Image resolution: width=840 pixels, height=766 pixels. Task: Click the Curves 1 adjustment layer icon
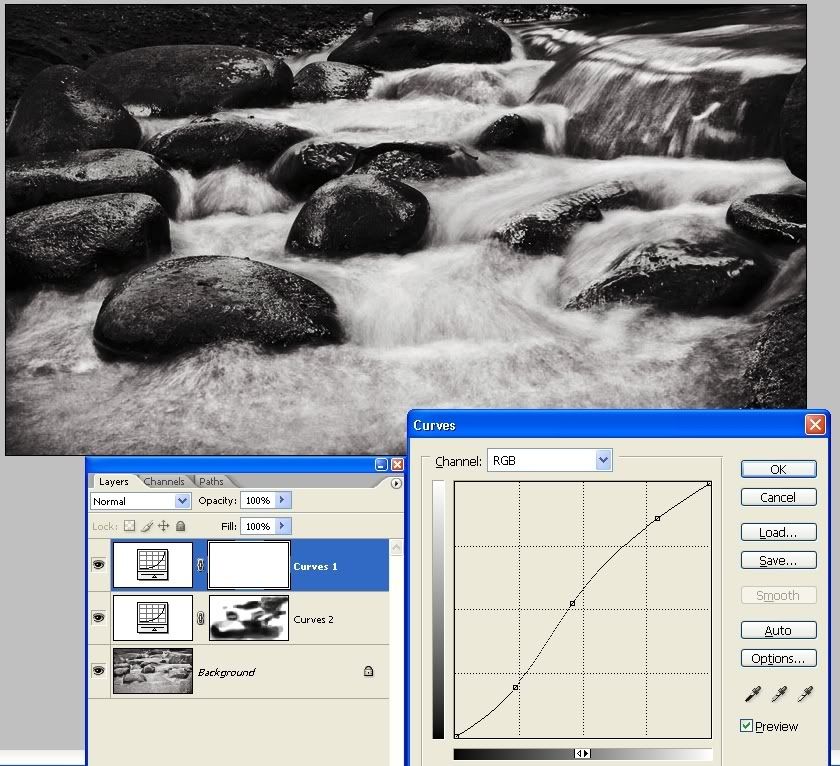(x=153, y=565)
